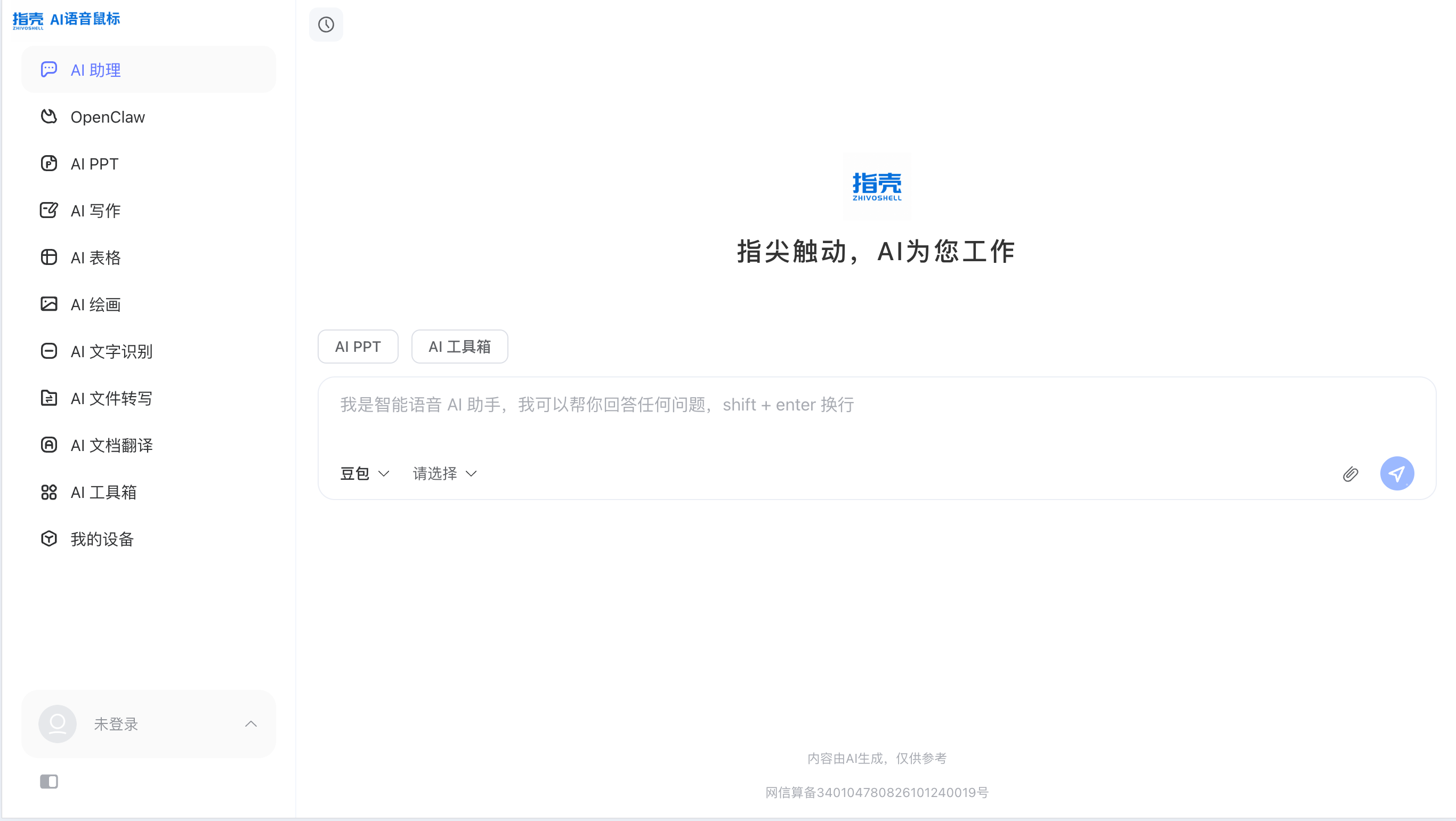Click the 未登录 user avatar
1456x821 pixels.
(x=58, y=723)
